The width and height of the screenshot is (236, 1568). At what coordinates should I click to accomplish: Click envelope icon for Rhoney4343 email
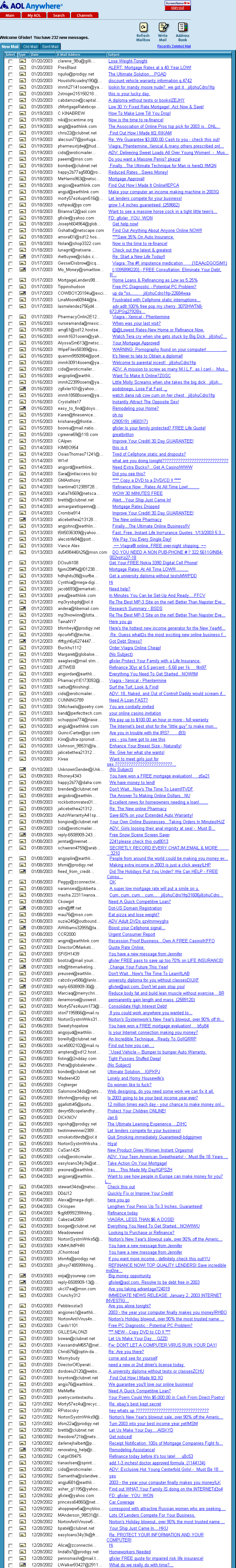(23, 776)
